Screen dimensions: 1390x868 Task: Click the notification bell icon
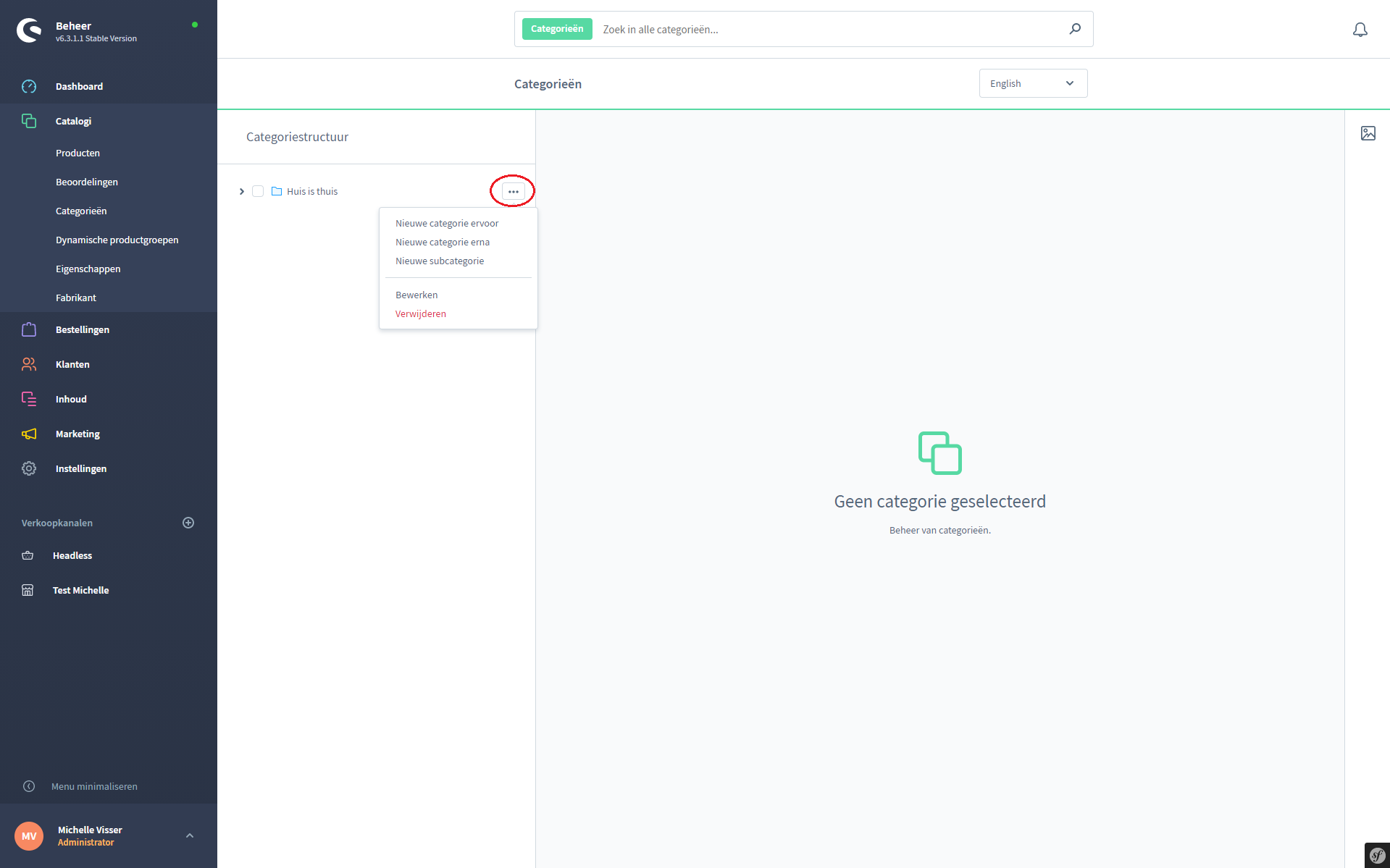1360,30
